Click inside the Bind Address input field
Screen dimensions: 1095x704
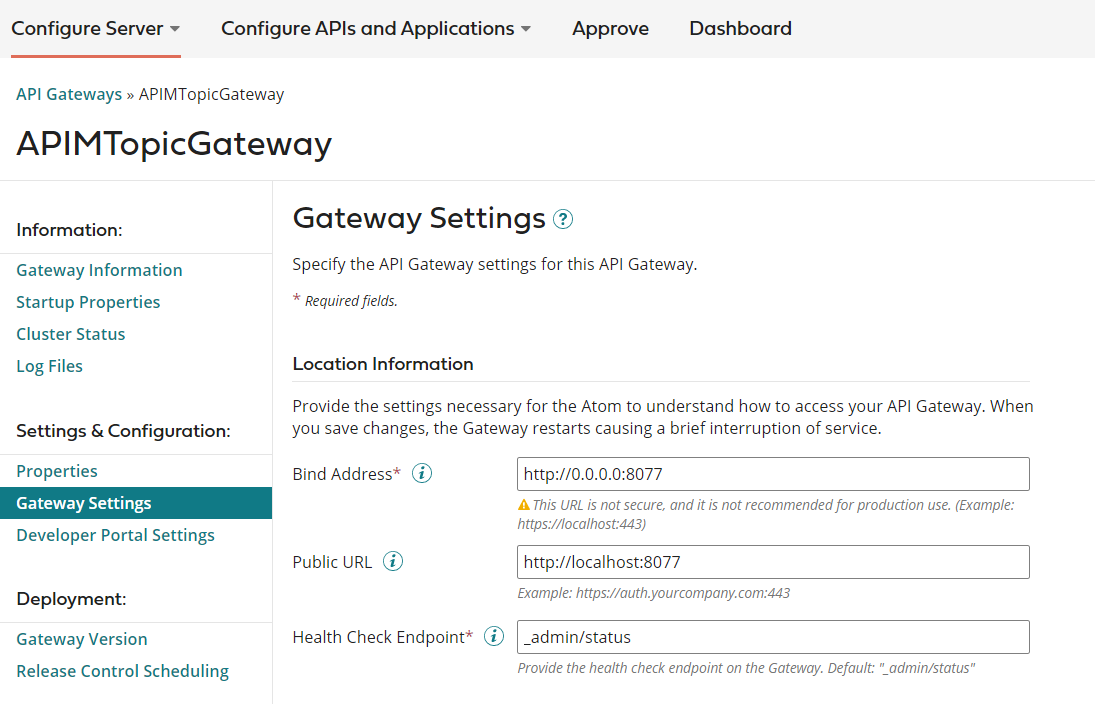coord(772,473)
